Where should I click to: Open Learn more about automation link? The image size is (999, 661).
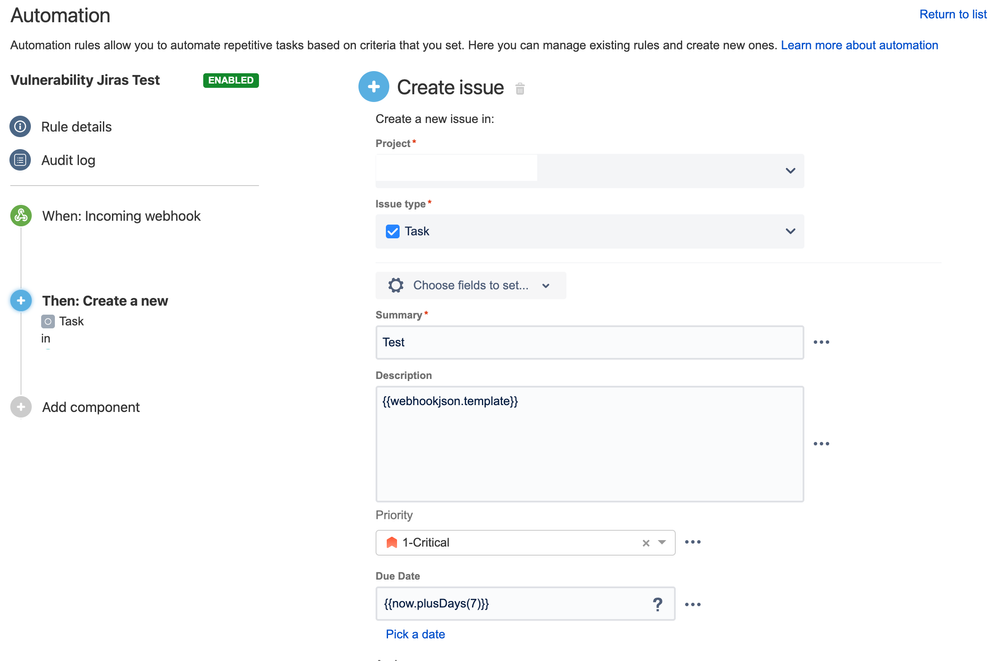coord(859,45)
